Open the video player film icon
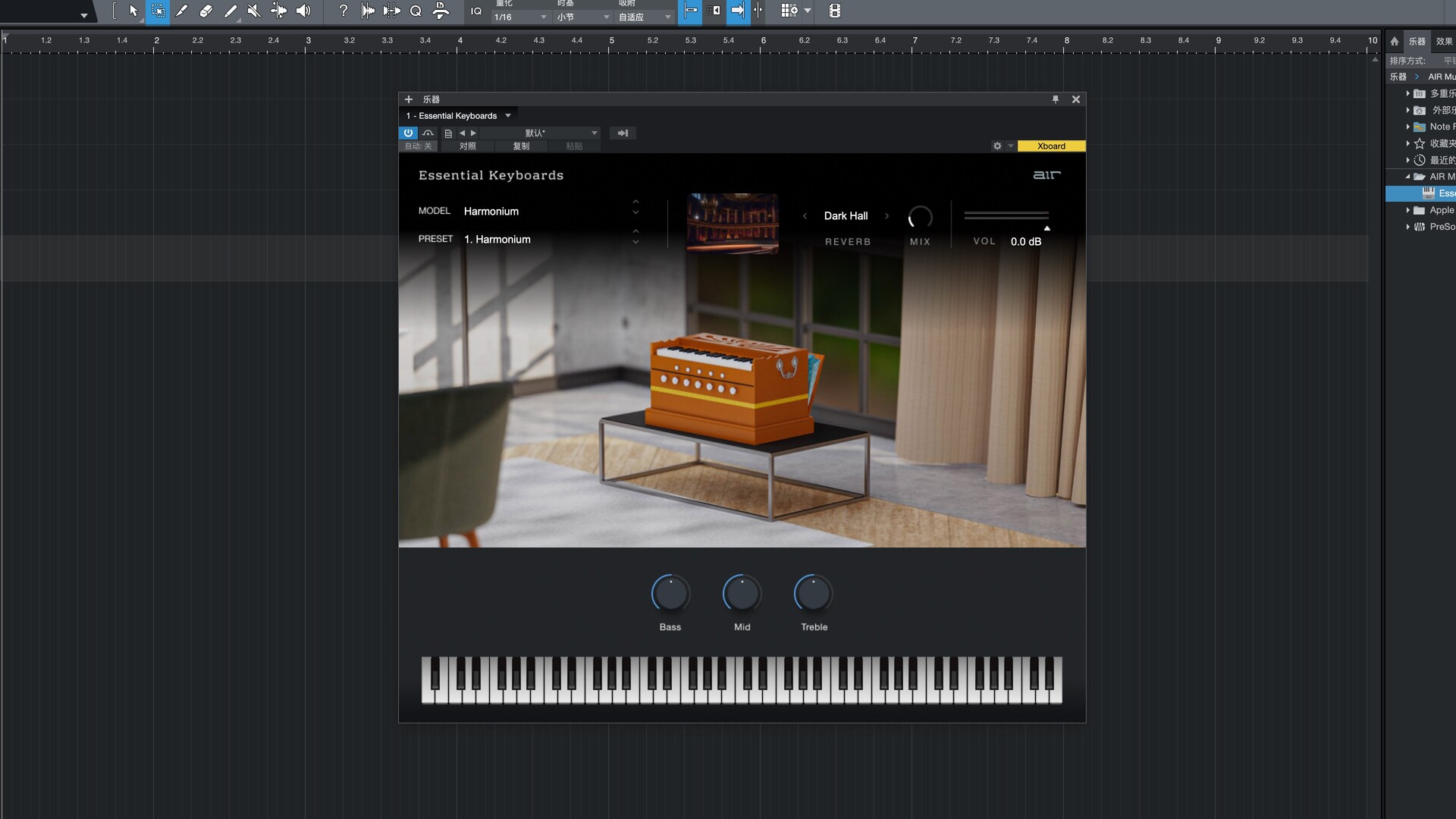 (x=834, y=11)
